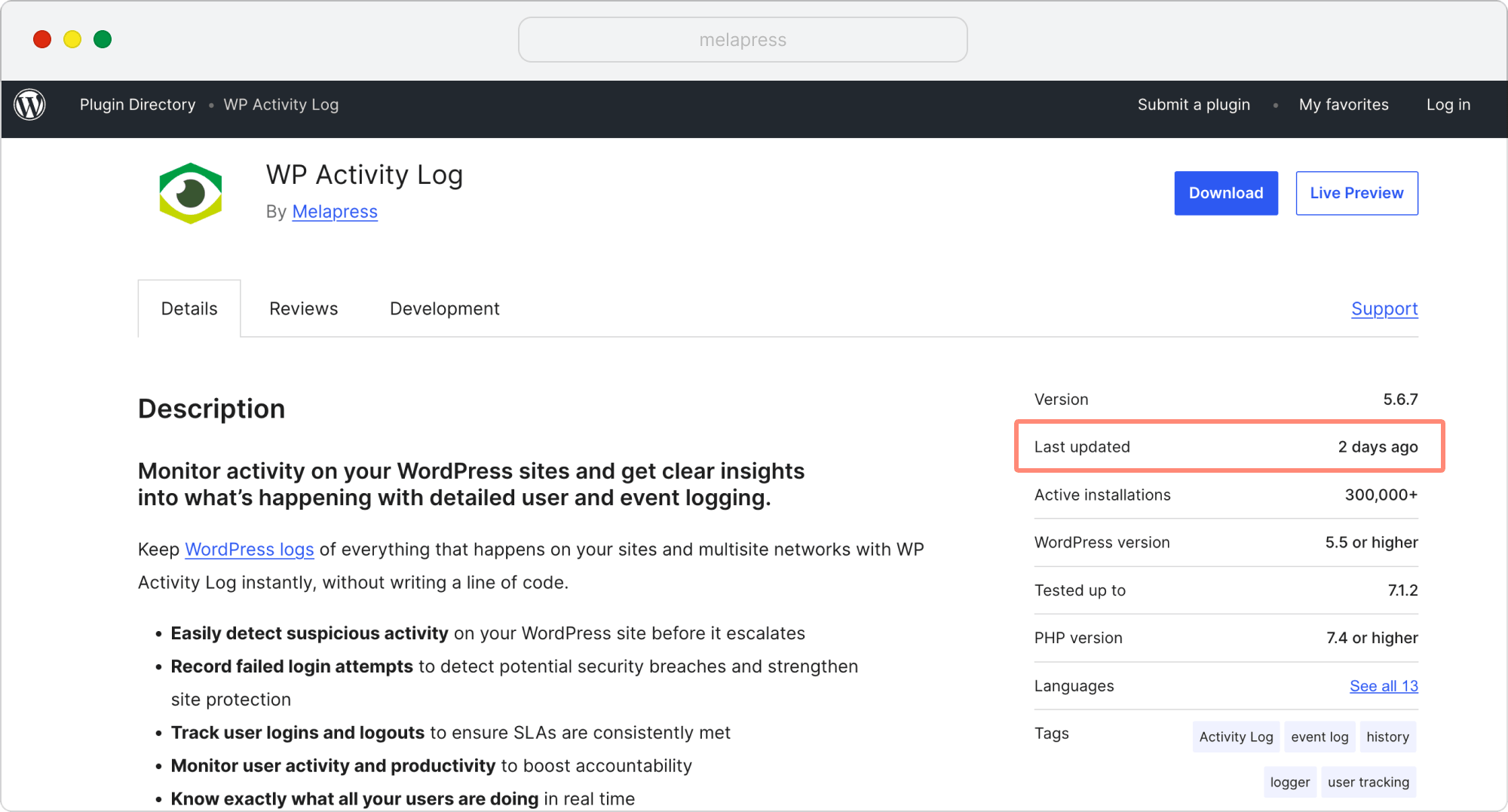Open the Support link

[1384, 308]
